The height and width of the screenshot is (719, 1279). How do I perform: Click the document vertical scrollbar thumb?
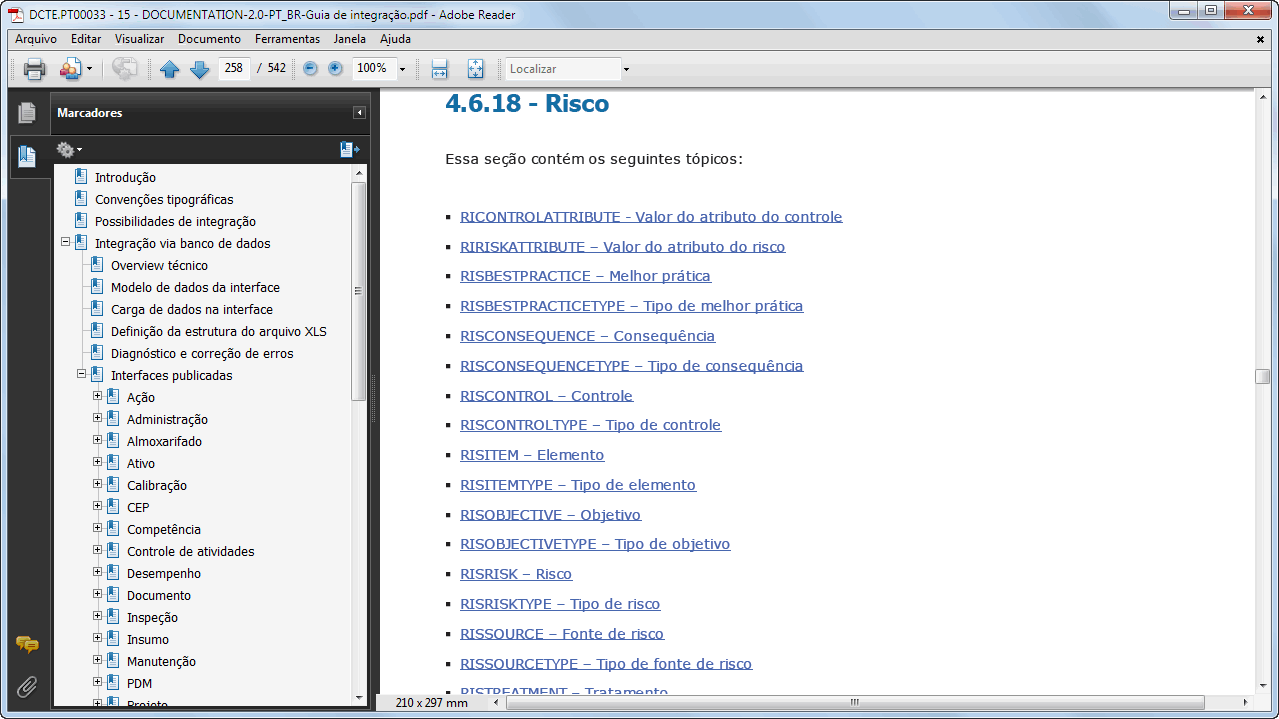(1263, 376)
